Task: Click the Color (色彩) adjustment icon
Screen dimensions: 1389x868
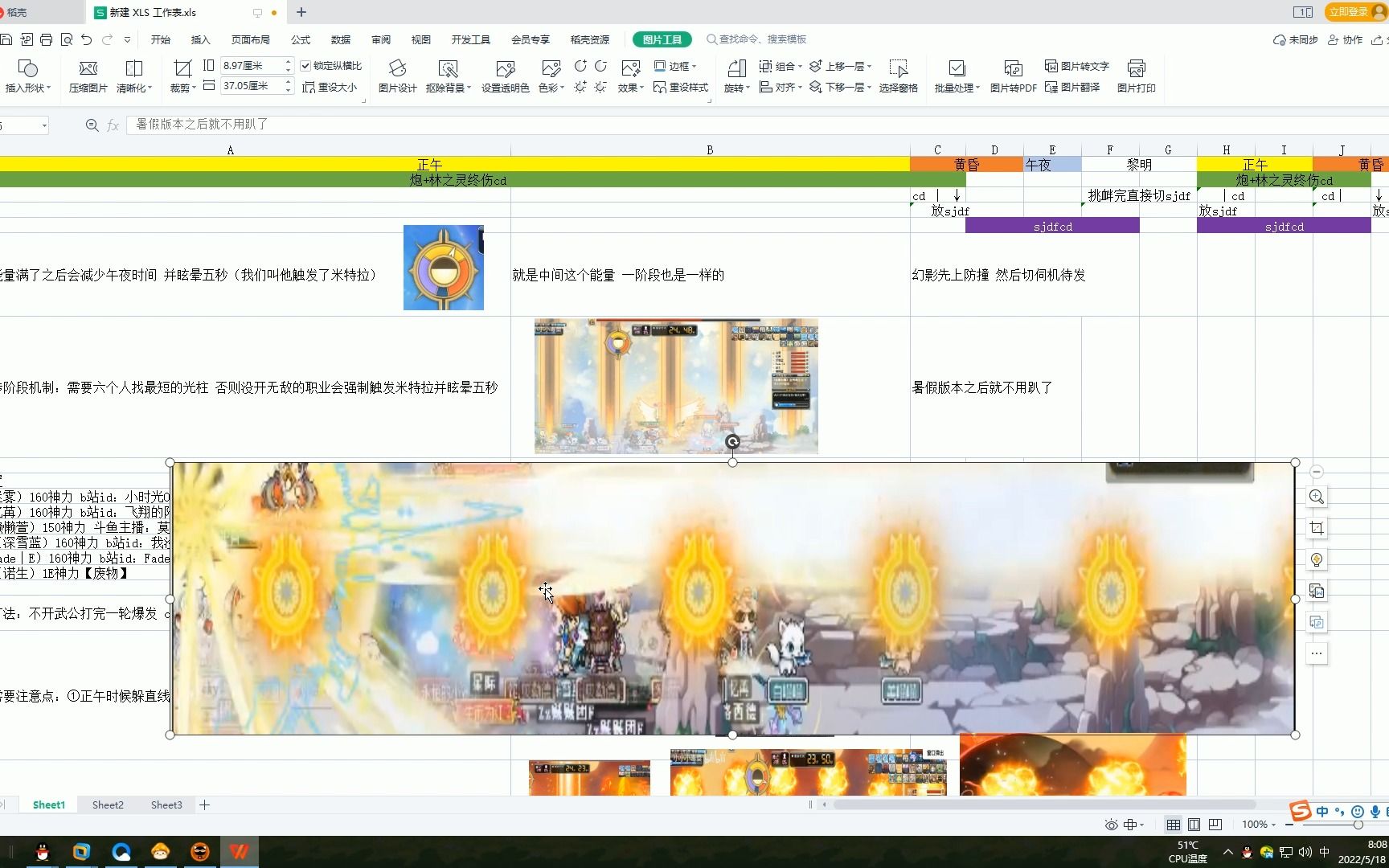Action: pos(551,69)
